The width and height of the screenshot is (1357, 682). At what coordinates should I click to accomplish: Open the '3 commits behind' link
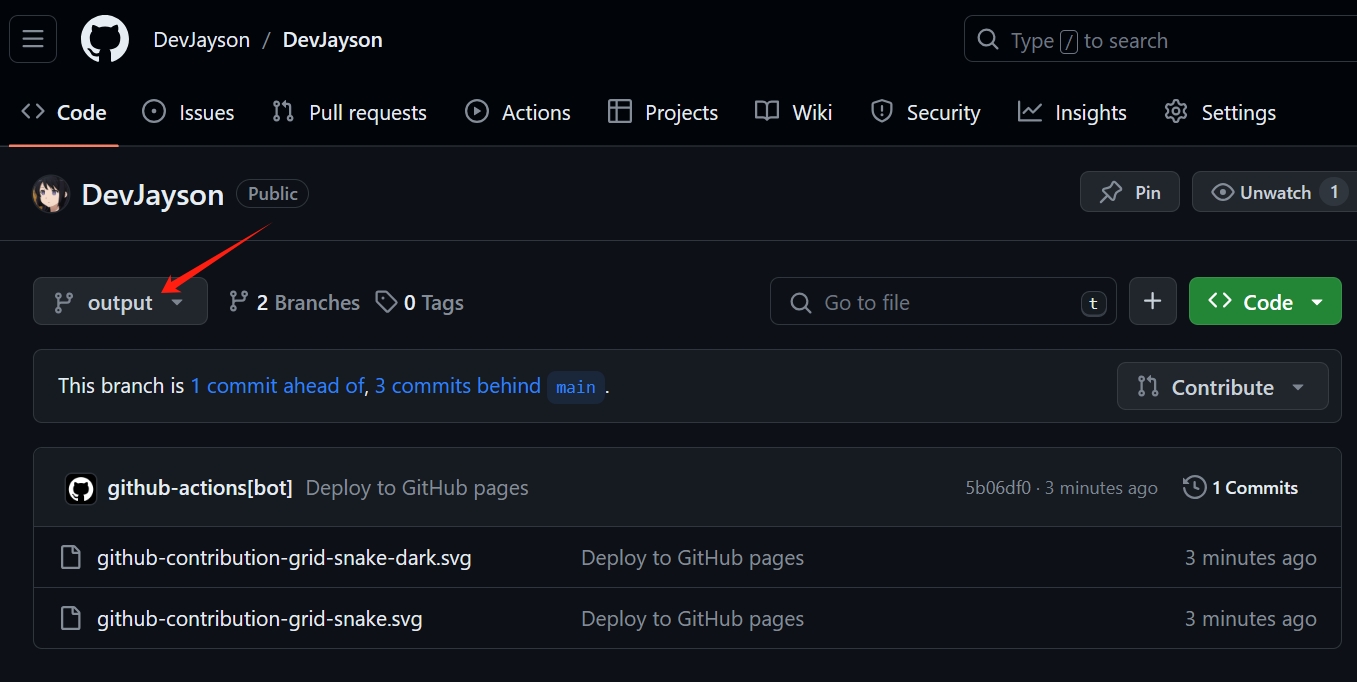tap(457, 386)
